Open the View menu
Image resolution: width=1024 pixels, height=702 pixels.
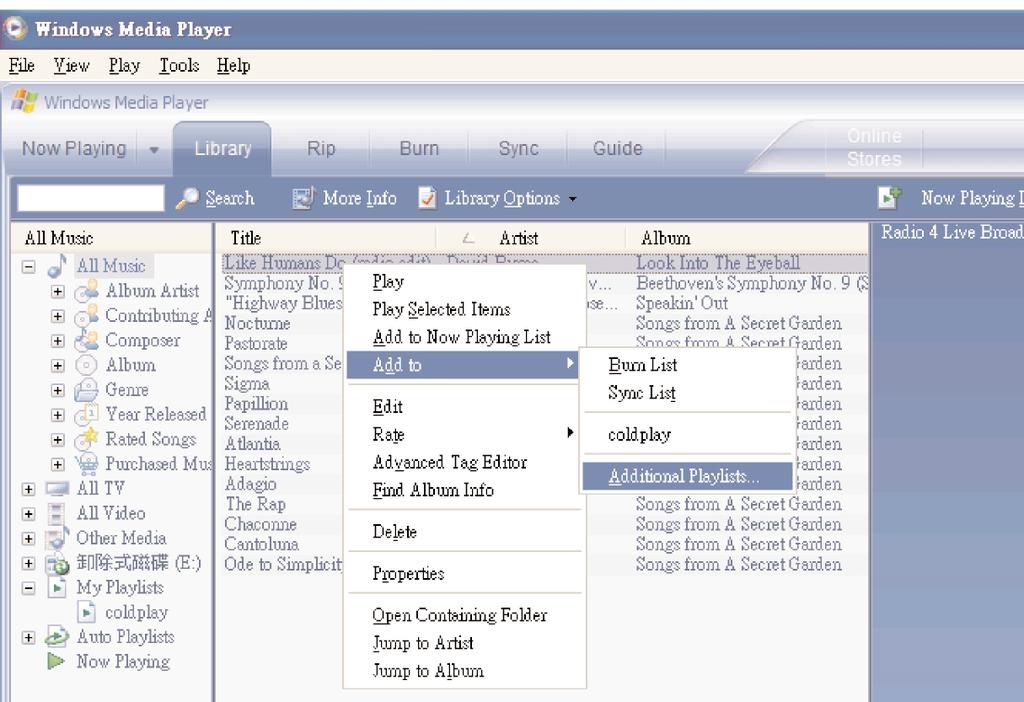pyautogui.click(x=71, y=65)
